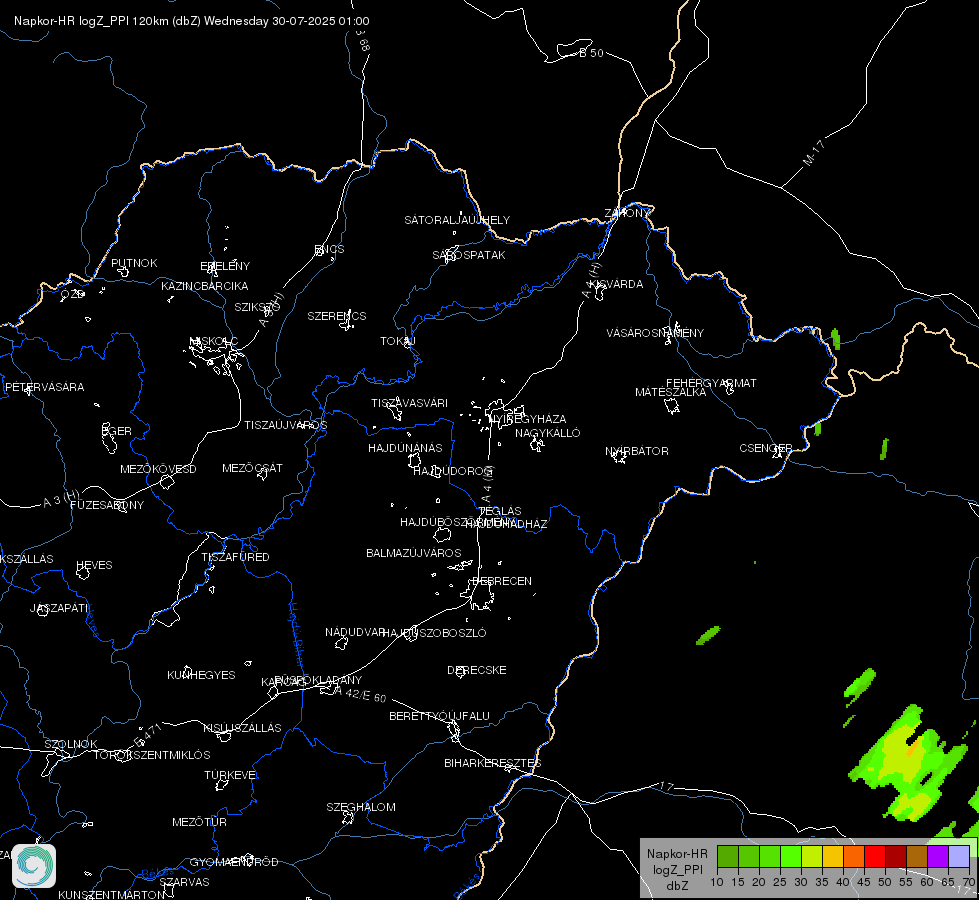Select the 10-15 dBZ dark green legend swatch
Screen dimensions: 979x900
coord(728,857)
